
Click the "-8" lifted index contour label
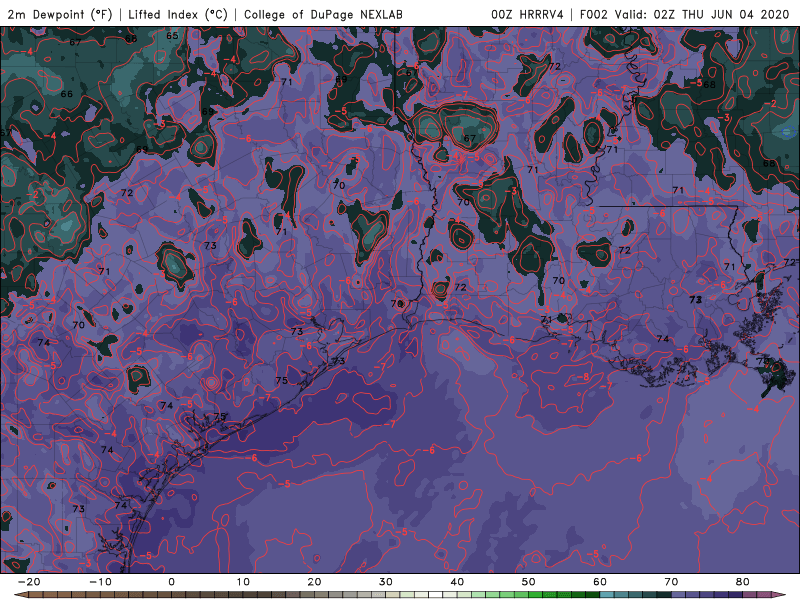[583, 378]
